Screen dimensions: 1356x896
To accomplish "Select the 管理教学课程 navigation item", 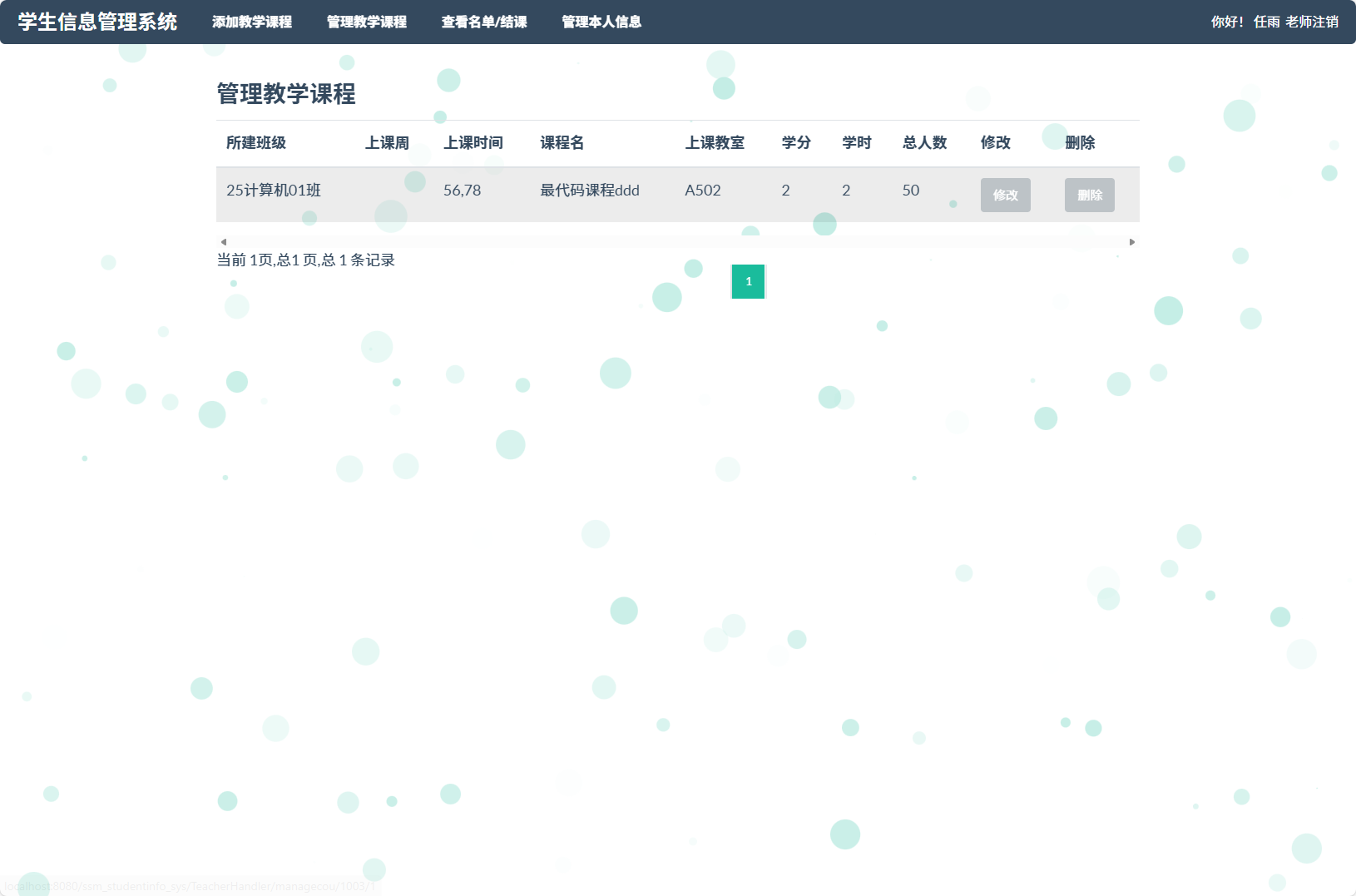I will [x=366, y=22].
